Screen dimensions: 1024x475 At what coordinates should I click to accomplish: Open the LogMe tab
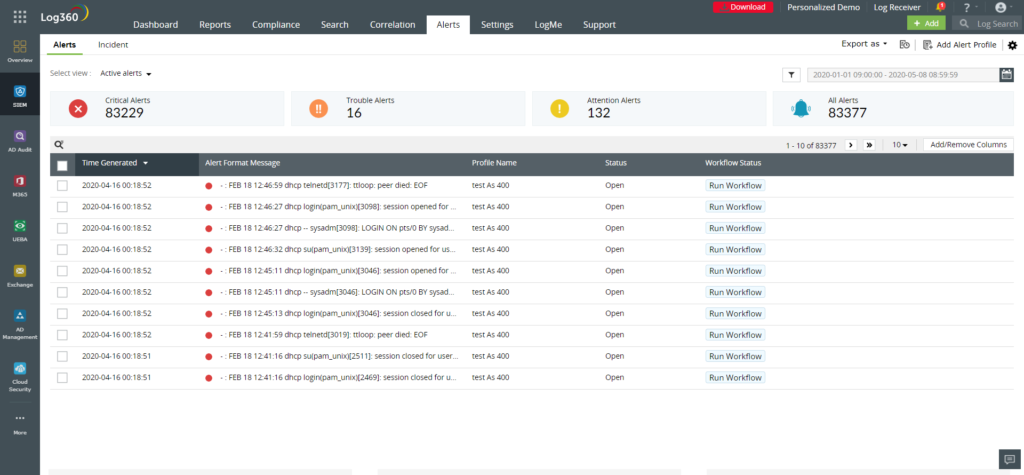547,25
